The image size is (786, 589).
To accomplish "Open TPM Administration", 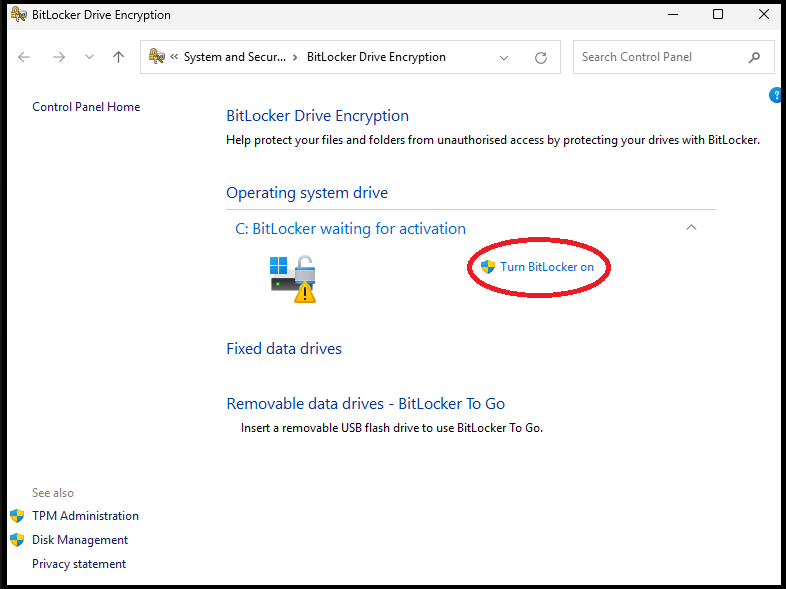I will point(85,516).
